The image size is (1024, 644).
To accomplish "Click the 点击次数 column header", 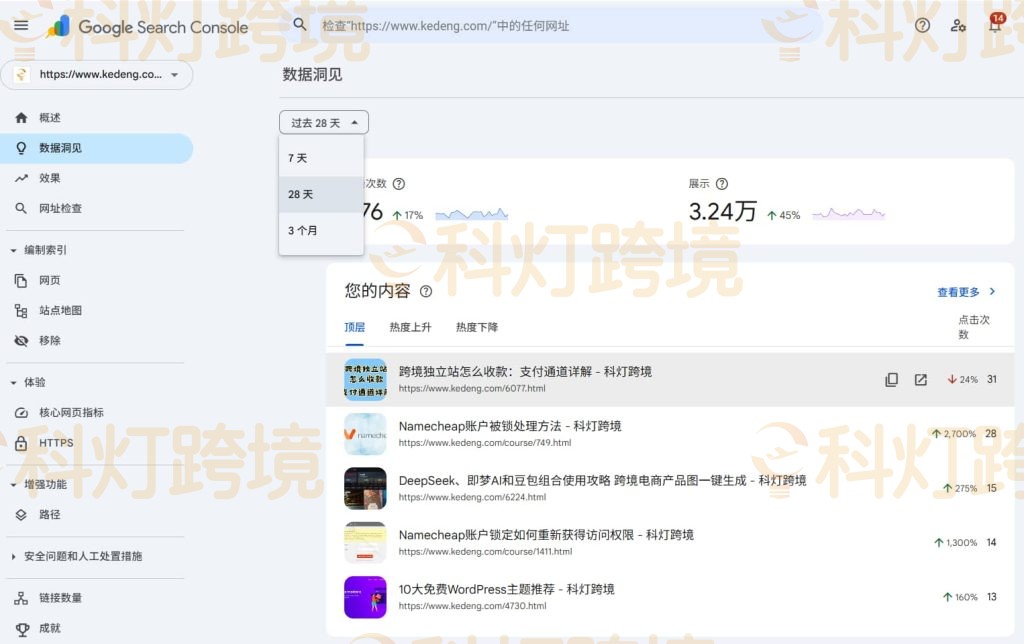I will tap(973, 327).
